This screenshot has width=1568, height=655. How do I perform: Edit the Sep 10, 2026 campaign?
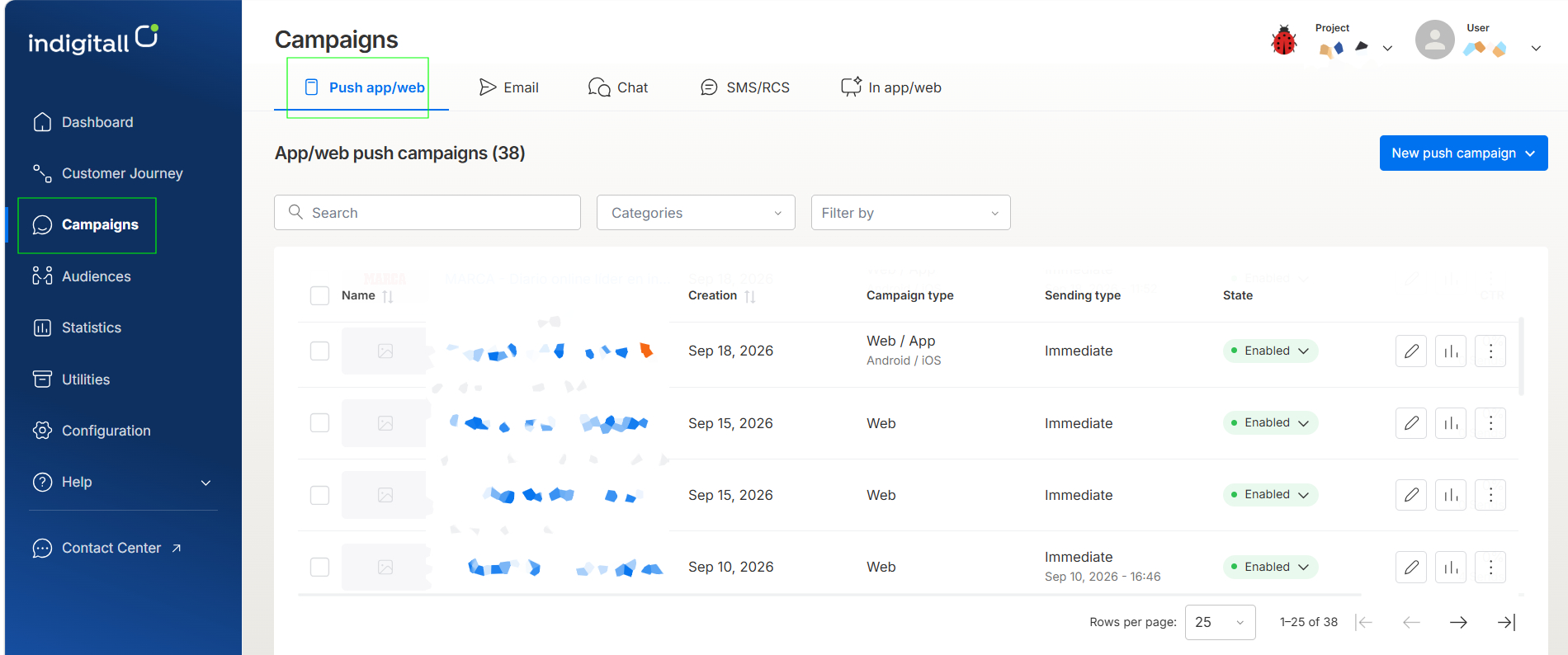point(1411,568)
